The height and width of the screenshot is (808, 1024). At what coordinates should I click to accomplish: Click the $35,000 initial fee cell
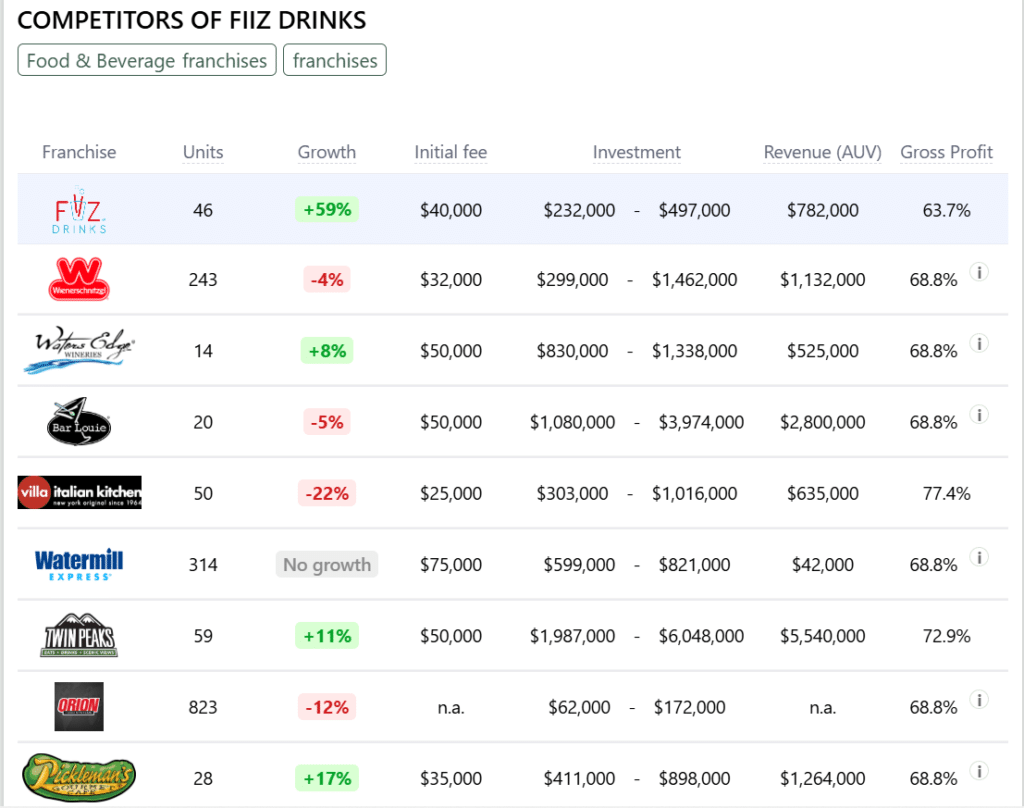click(451, 779)
